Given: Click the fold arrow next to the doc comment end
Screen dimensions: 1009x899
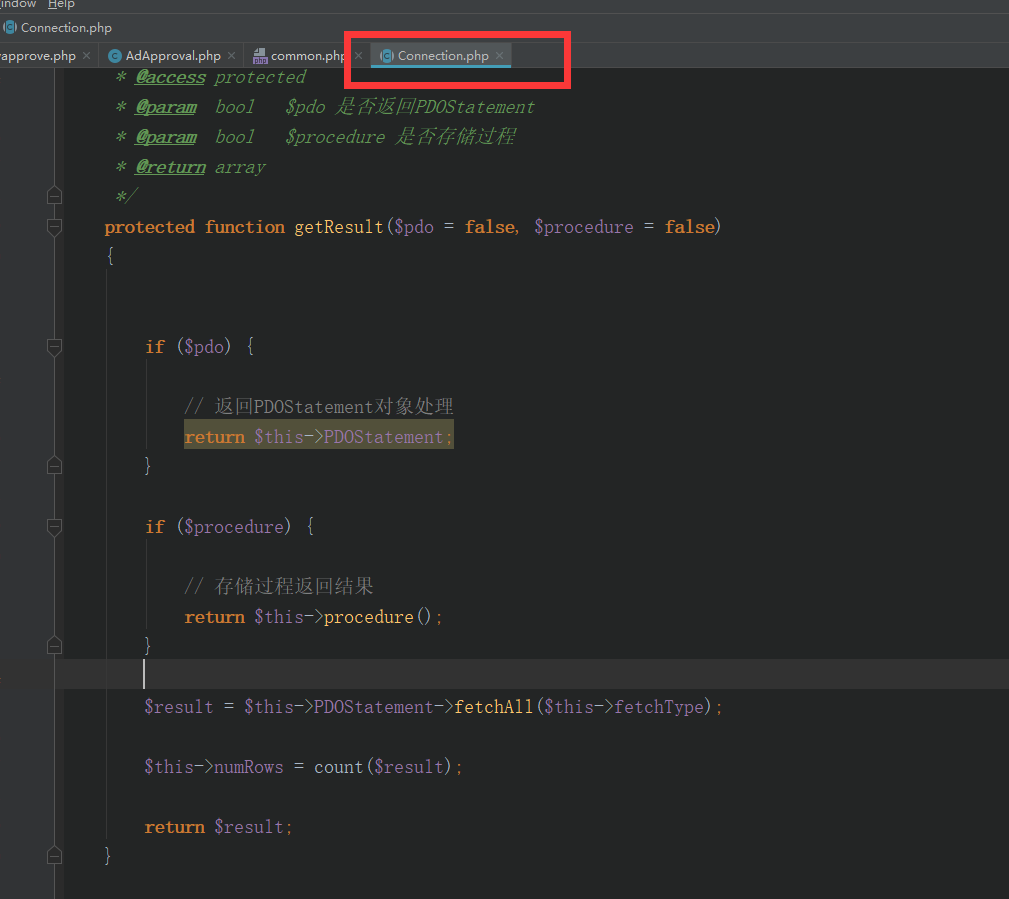Looking at the screenshot, I should click(x=55, y=195).
